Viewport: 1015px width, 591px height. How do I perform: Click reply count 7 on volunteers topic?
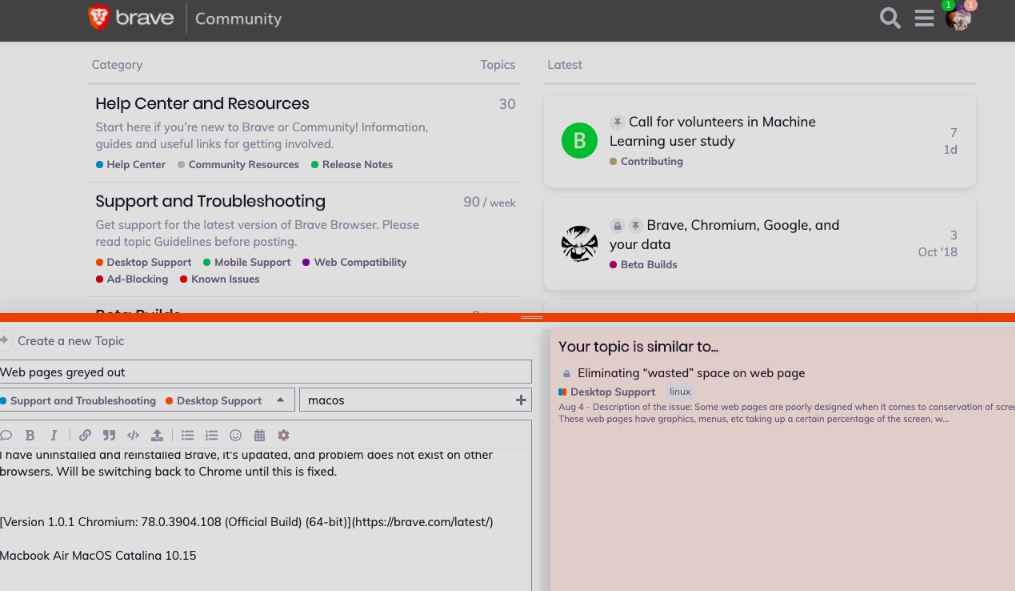coord(953,132)
